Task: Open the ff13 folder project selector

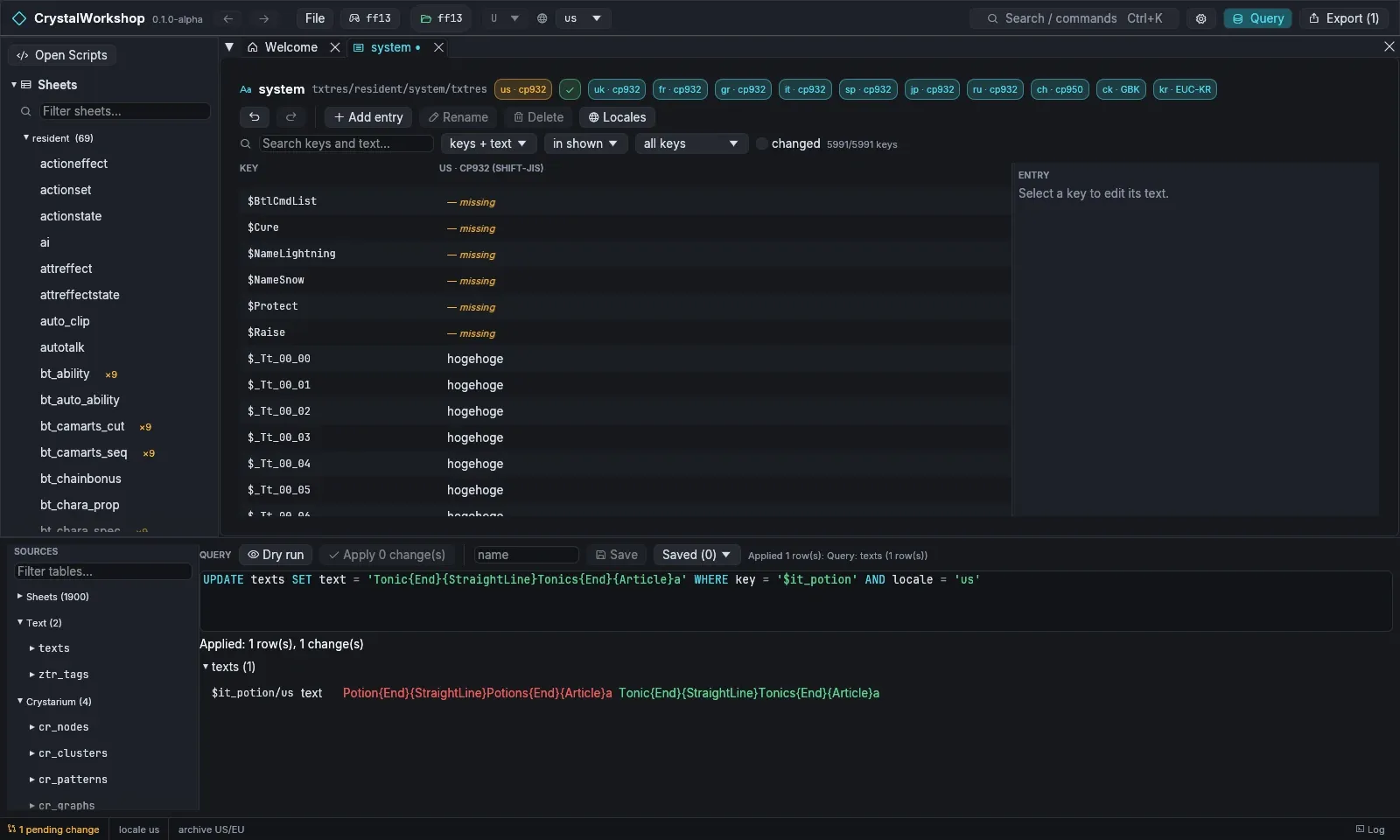Action: (442, 18)
